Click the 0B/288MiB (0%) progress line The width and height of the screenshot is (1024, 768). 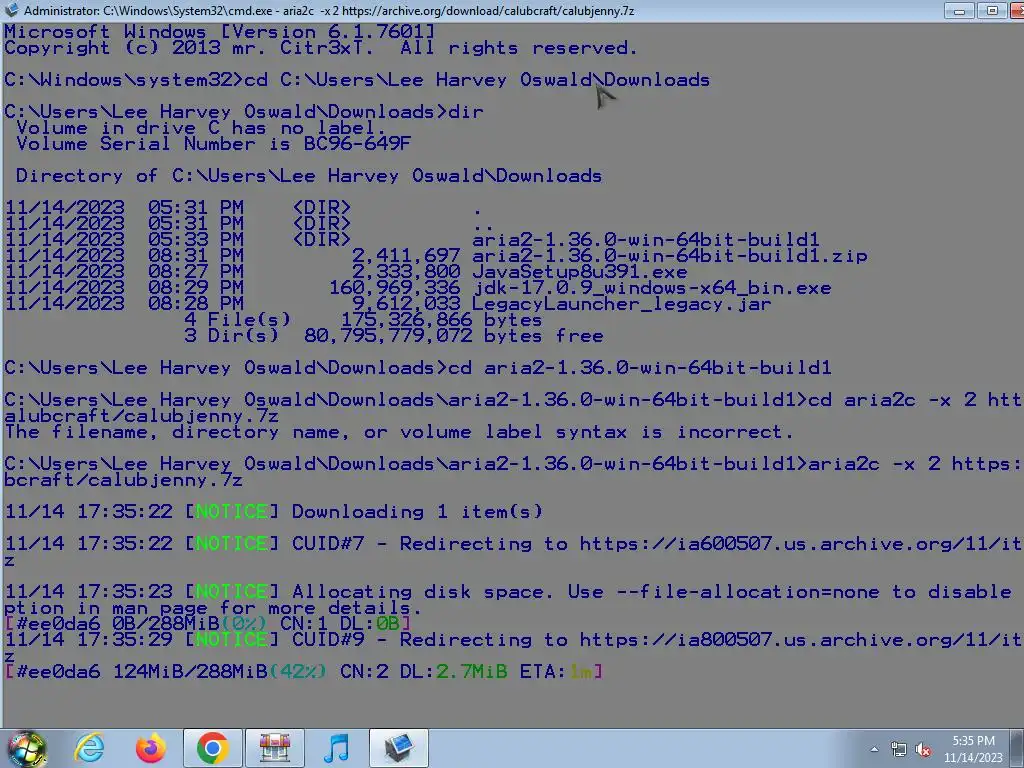pos(208,624)
